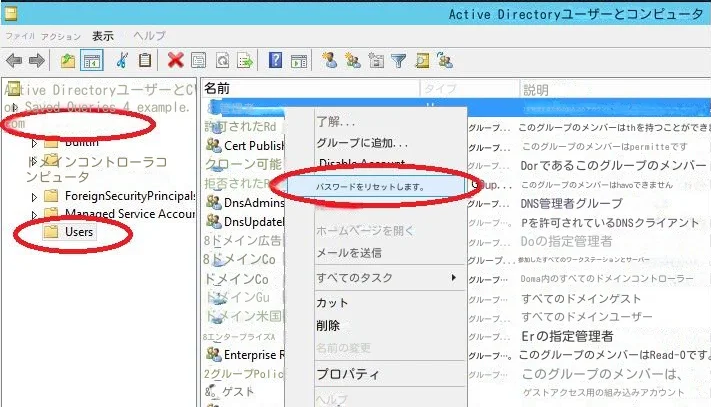Click description すべてのドメインゲスト
The height and width of the screenshot is (407, 711).
point(581,299)
